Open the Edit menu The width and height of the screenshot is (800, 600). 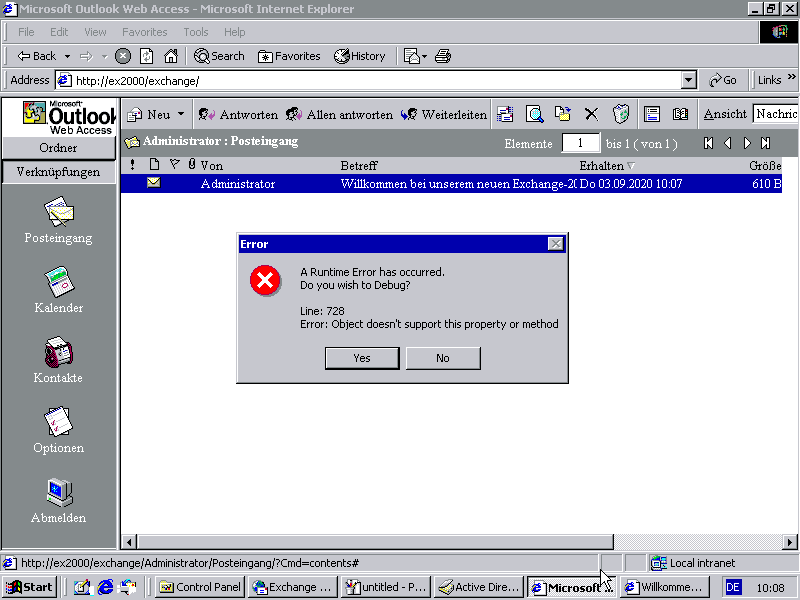click(x=59, y=32)
